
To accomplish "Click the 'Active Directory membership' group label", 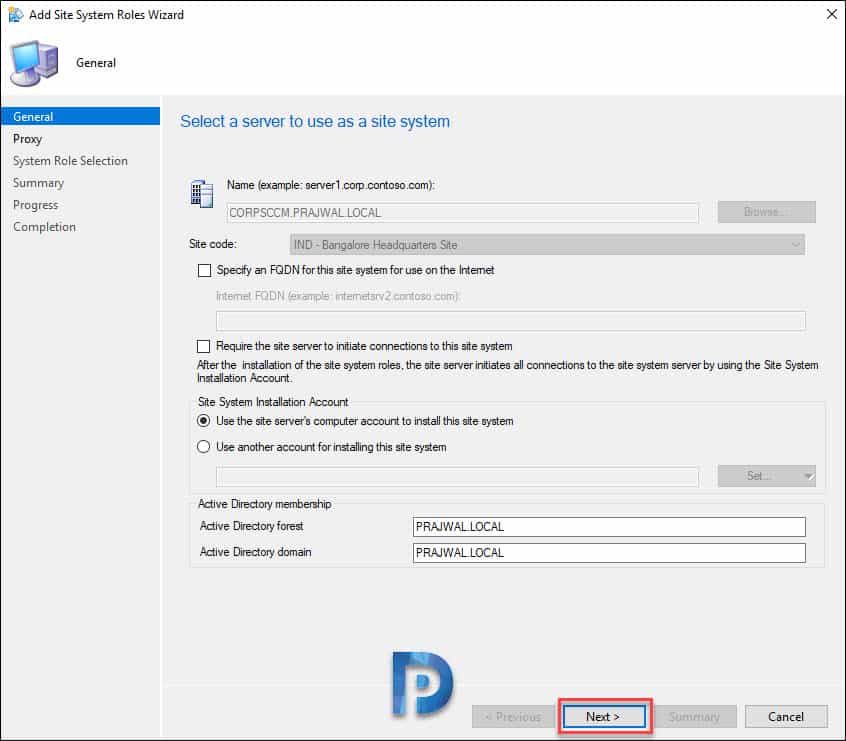I will (x=264, y=504).
